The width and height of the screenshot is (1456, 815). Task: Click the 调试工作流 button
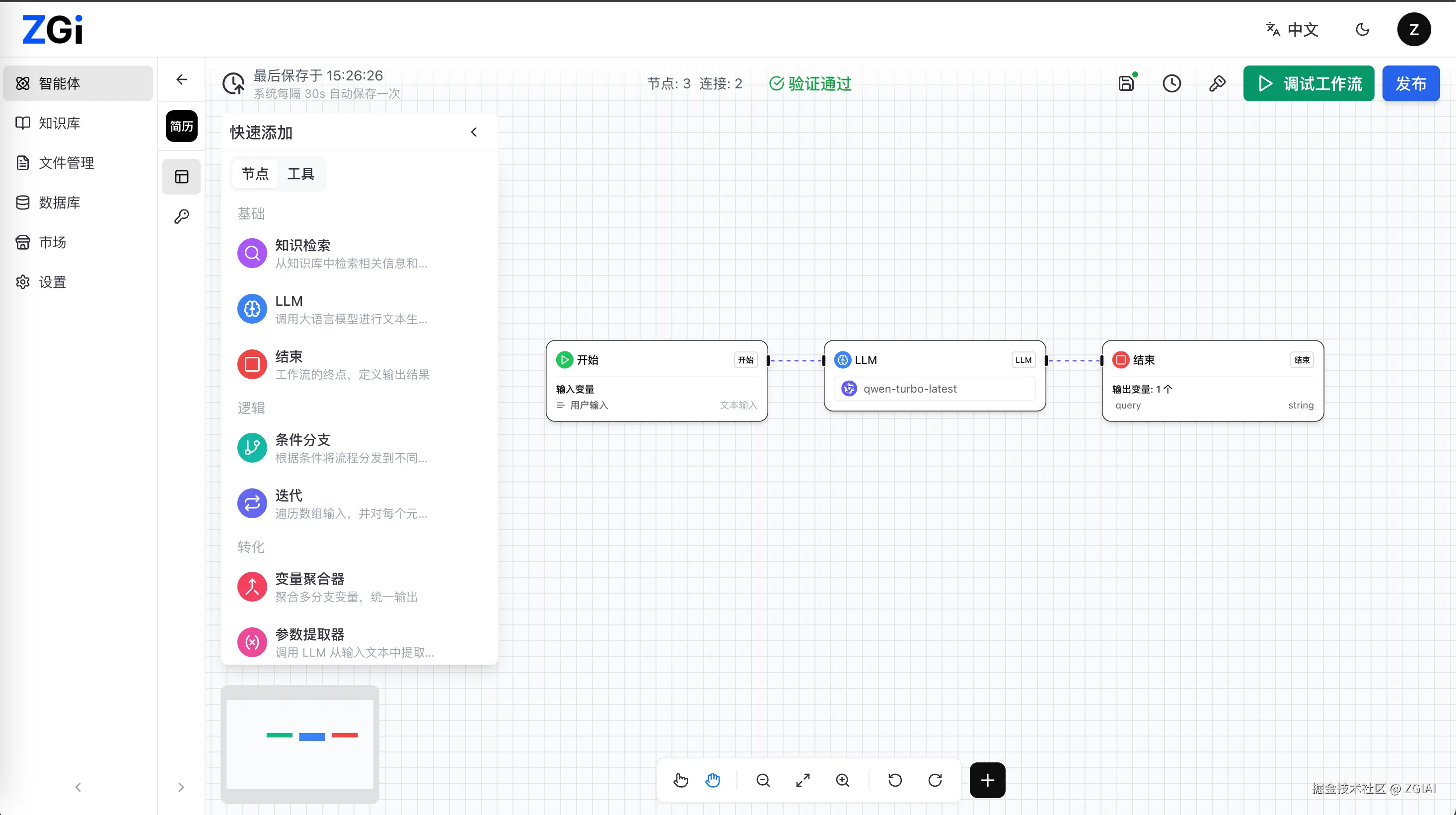tap(1308, 83)
